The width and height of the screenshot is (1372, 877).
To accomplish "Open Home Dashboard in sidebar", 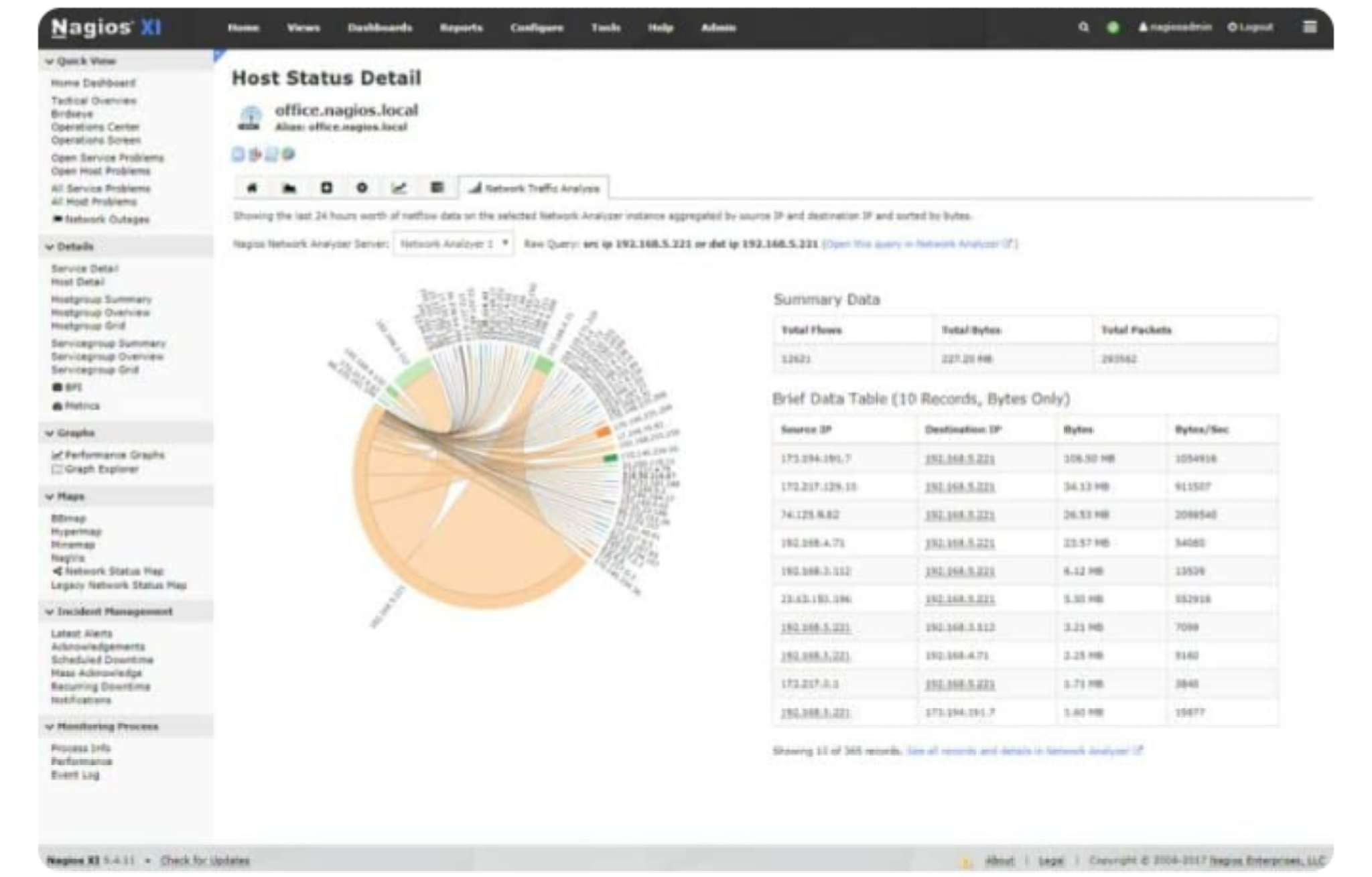I will 93,83.
